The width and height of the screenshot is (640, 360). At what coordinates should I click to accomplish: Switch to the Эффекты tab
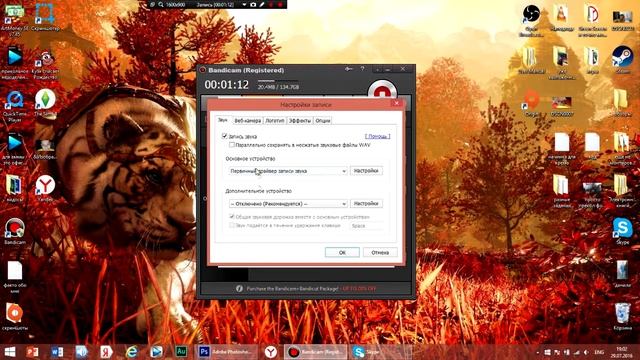coord(300,121)
